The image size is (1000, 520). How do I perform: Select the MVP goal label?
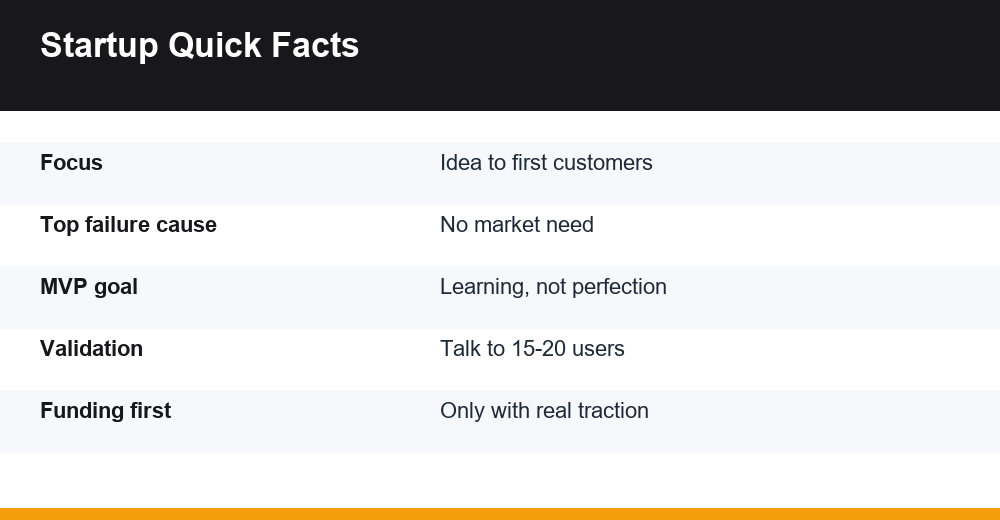coord(89,287)
